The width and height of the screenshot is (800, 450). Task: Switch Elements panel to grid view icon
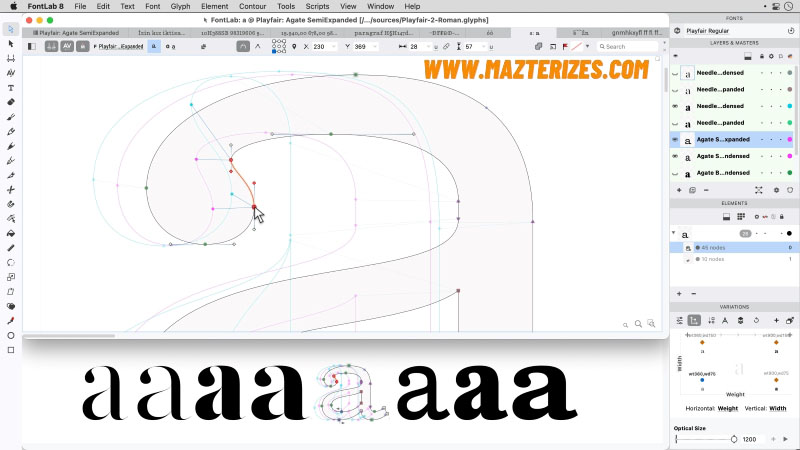[x=741, y=216]
